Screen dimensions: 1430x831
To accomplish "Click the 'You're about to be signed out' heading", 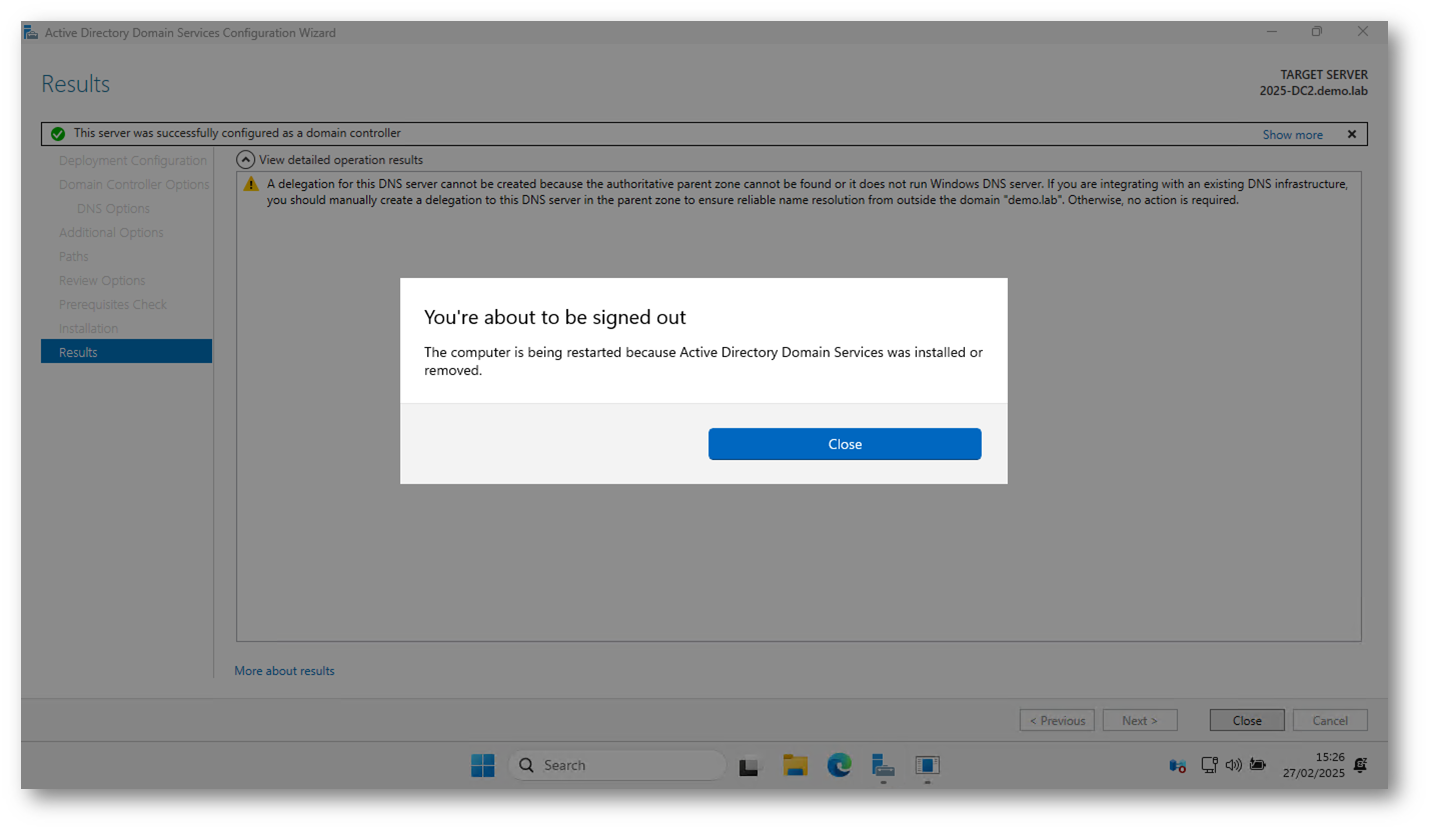I will (x=555, y=318).
